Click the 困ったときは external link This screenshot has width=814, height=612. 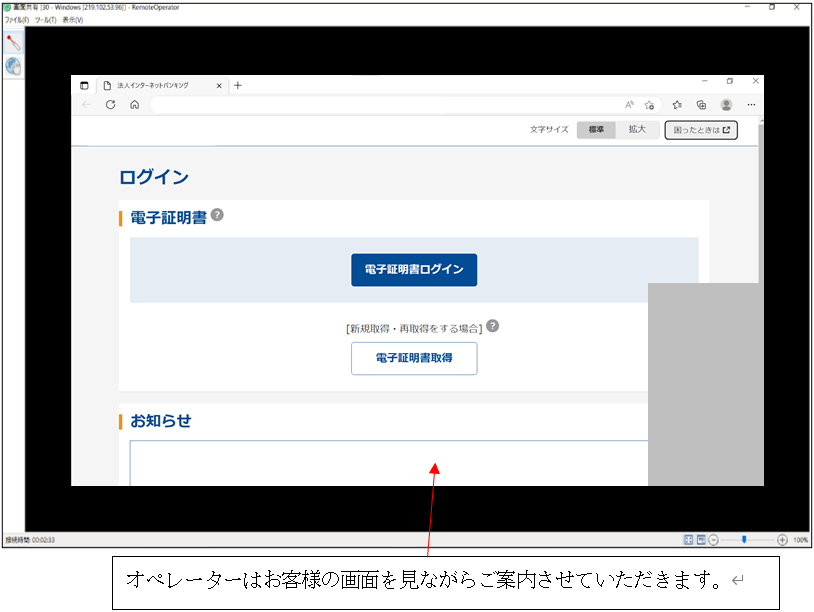tap(700, 129)
